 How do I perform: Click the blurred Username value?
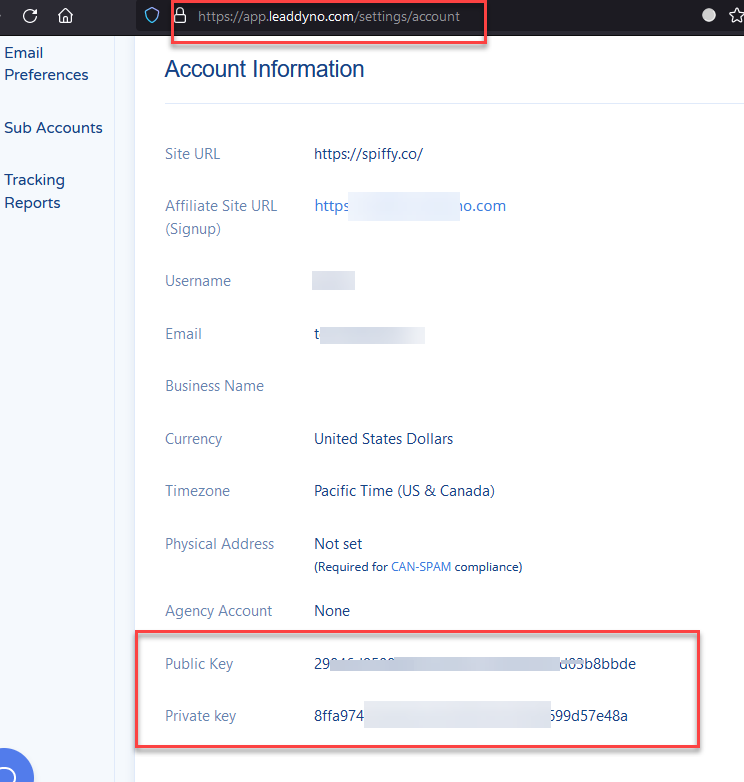point(333,280)
